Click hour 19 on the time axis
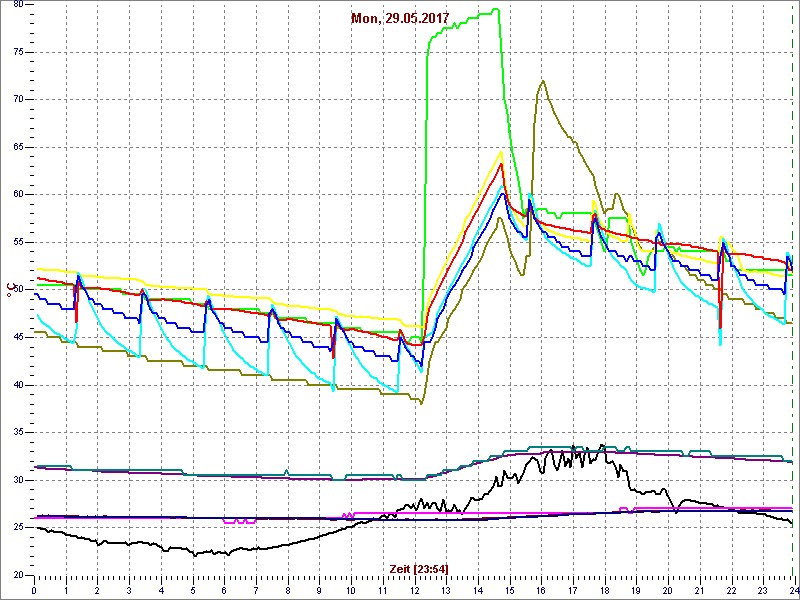800x600 pixels. pyautogui.click(x=636, y=591)
